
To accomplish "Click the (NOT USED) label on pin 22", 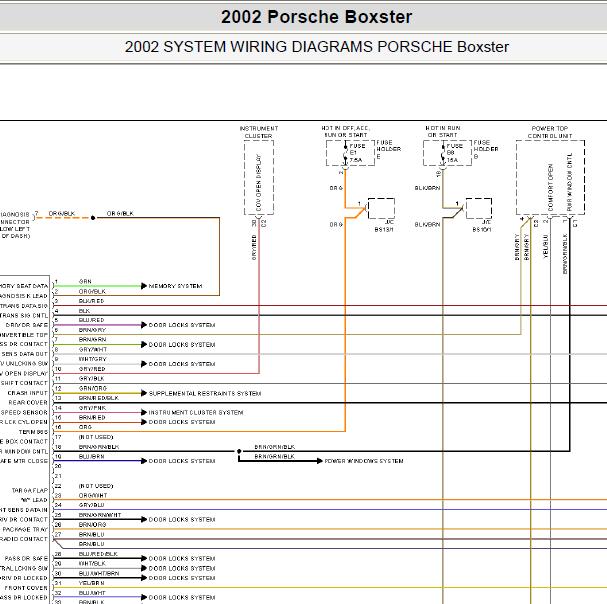I will (x=96, y=486).
